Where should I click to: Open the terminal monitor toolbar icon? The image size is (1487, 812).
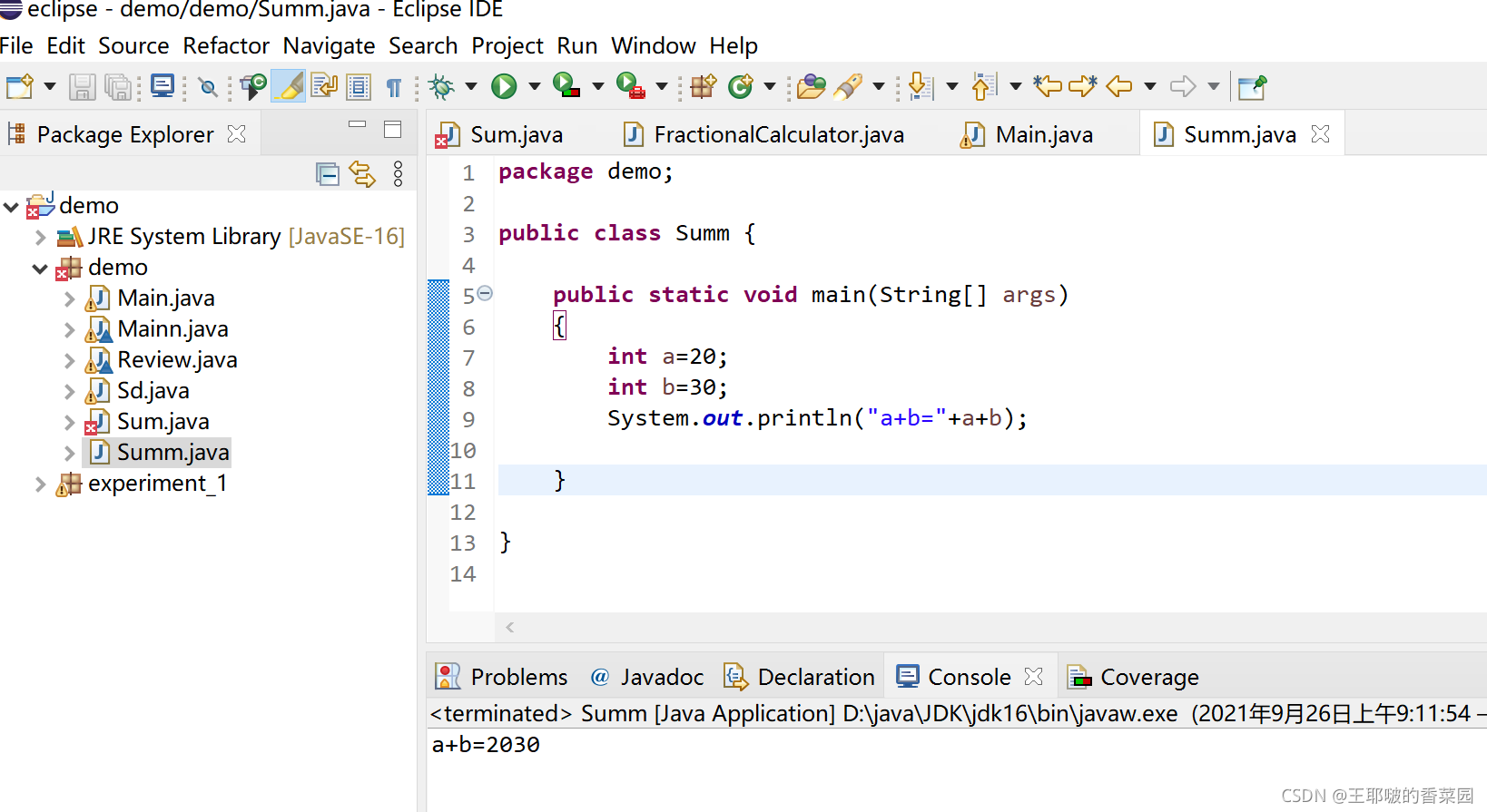pos(162,86)
